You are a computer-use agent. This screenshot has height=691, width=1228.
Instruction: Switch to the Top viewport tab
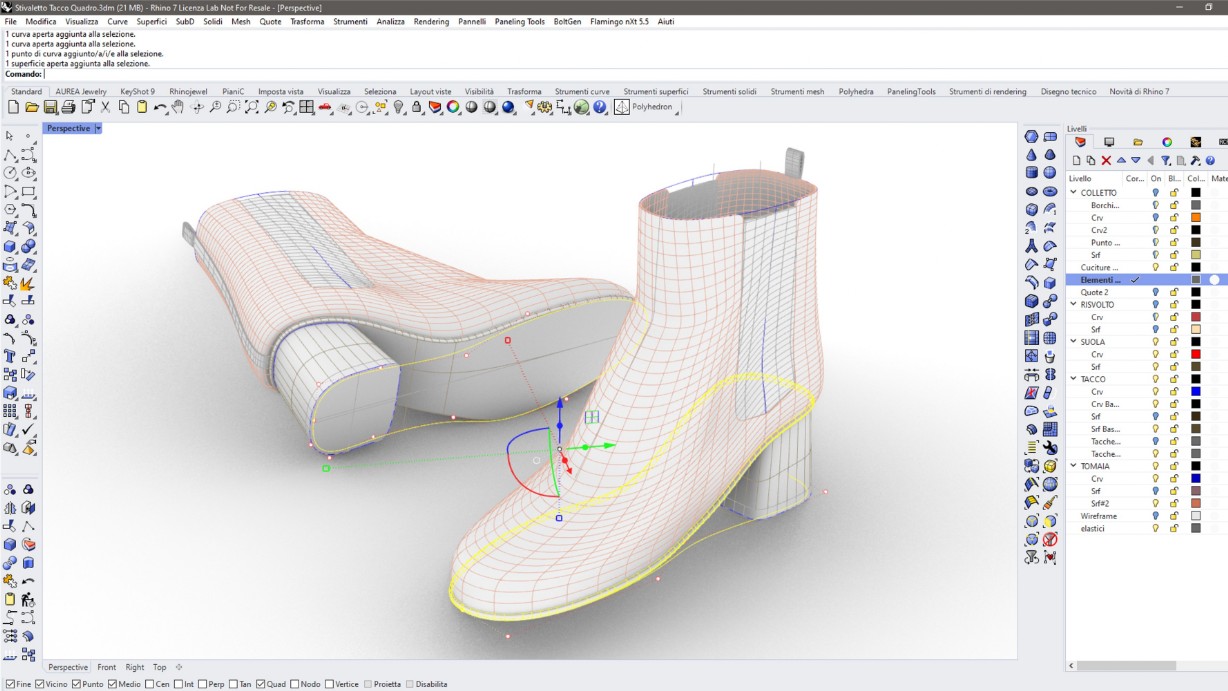click(x=159, y=667)
